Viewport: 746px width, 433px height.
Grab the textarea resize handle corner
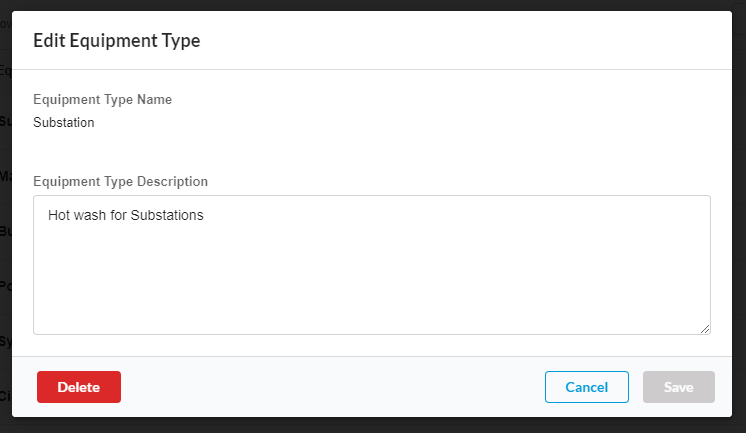[705, 328]
